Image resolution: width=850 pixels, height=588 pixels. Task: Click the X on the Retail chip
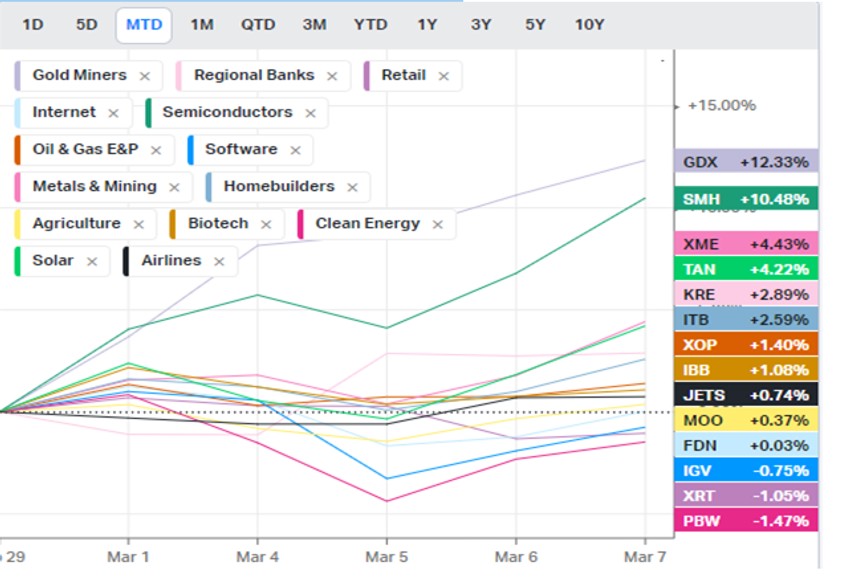(443, 76)
